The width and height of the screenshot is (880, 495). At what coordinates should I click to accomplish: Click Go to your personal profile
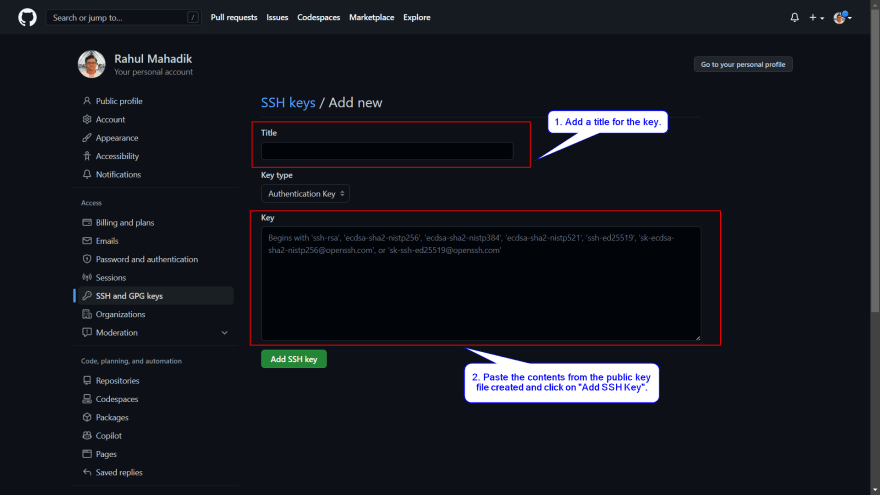(x=743, y=65)
